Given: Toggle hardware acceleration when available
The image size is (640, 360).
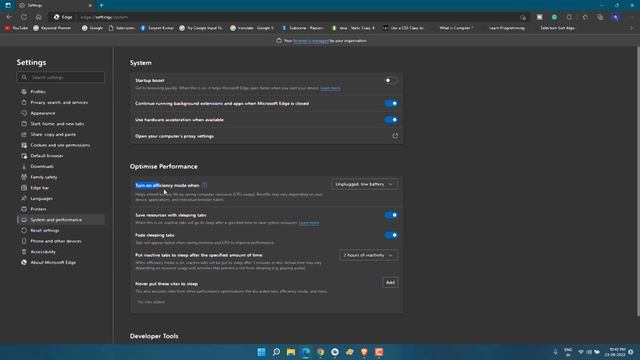Looking at the screenshot, I should click(x=391, y=120).
